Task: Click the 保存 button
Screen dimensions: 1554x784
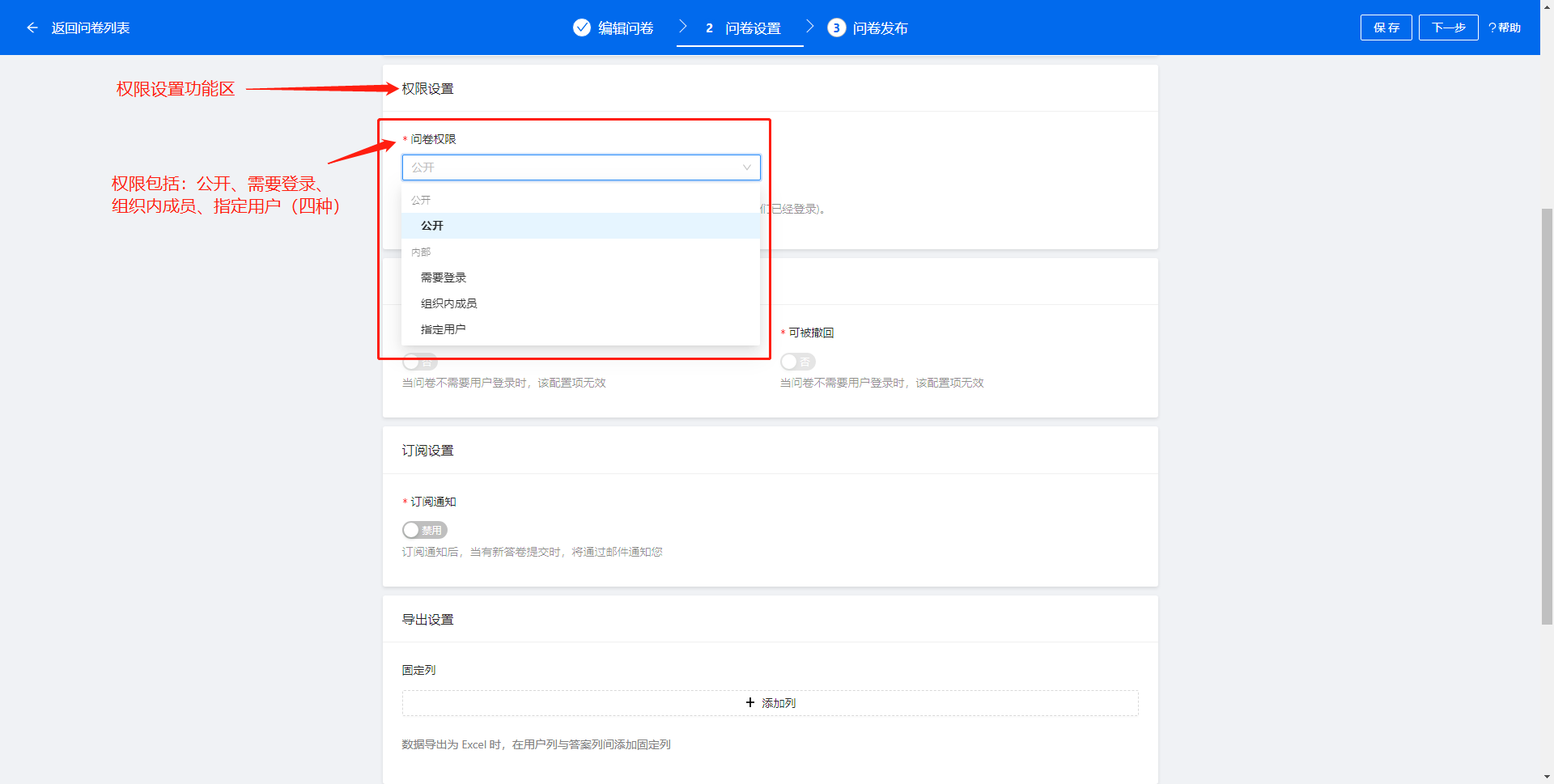Action: click(1386, 28)
